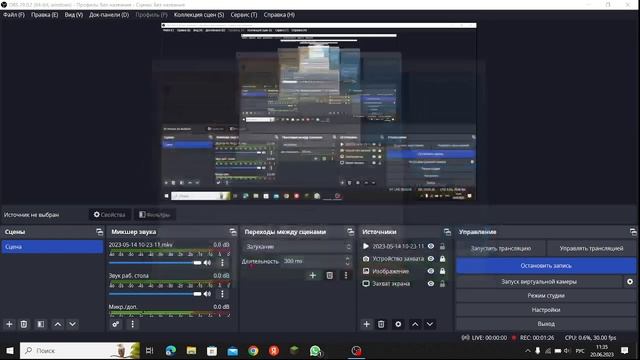Image resolution: width=640 pixels, height=360 pixels.
Task: Move source up arrow in Источники panel
Action: 415,324
